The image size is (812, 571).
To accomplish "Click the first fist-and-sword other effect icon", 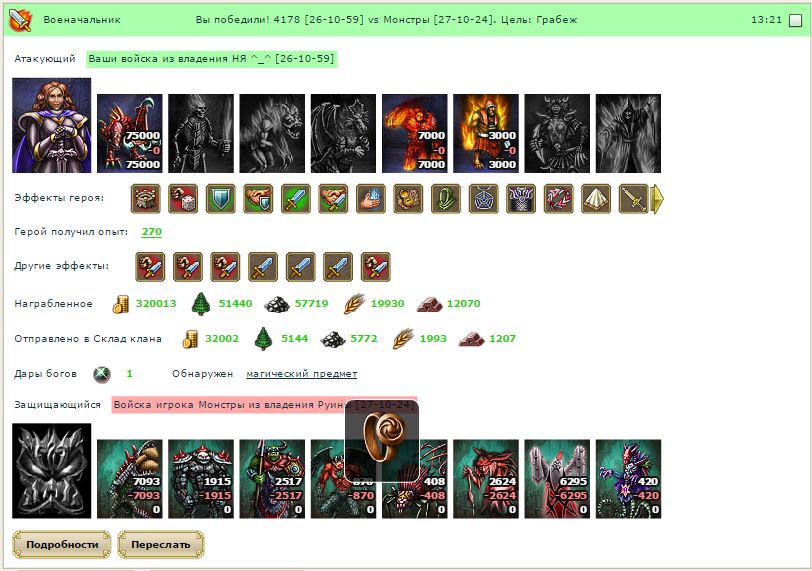I will [150, 267].
